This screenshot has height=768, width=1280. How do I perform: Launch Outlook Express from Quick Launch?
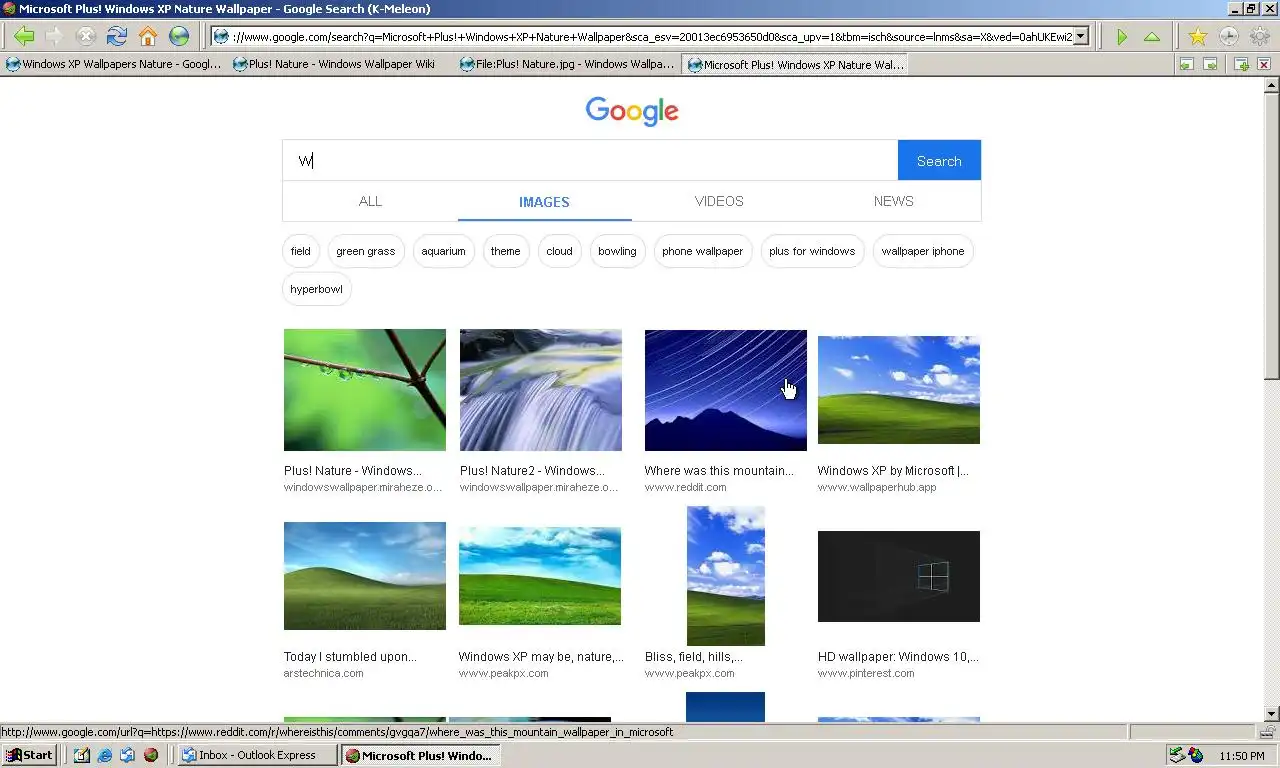click(x=128, y=755)
